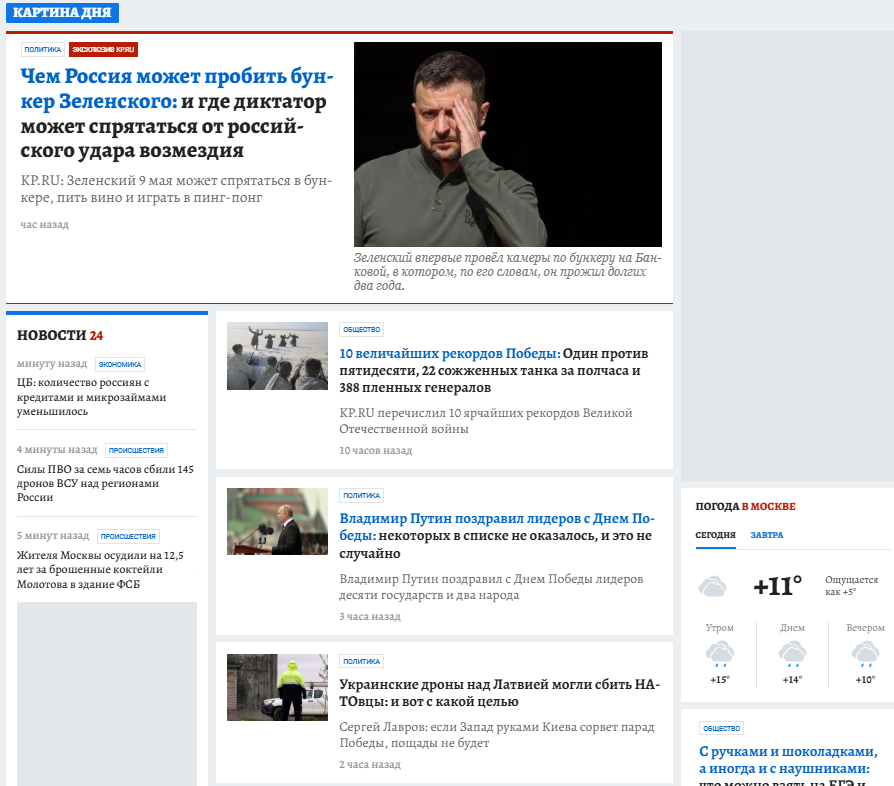Select the Сегодня weather tab
The height and width of the screenshot is (786, 894).
pos(716,535)
